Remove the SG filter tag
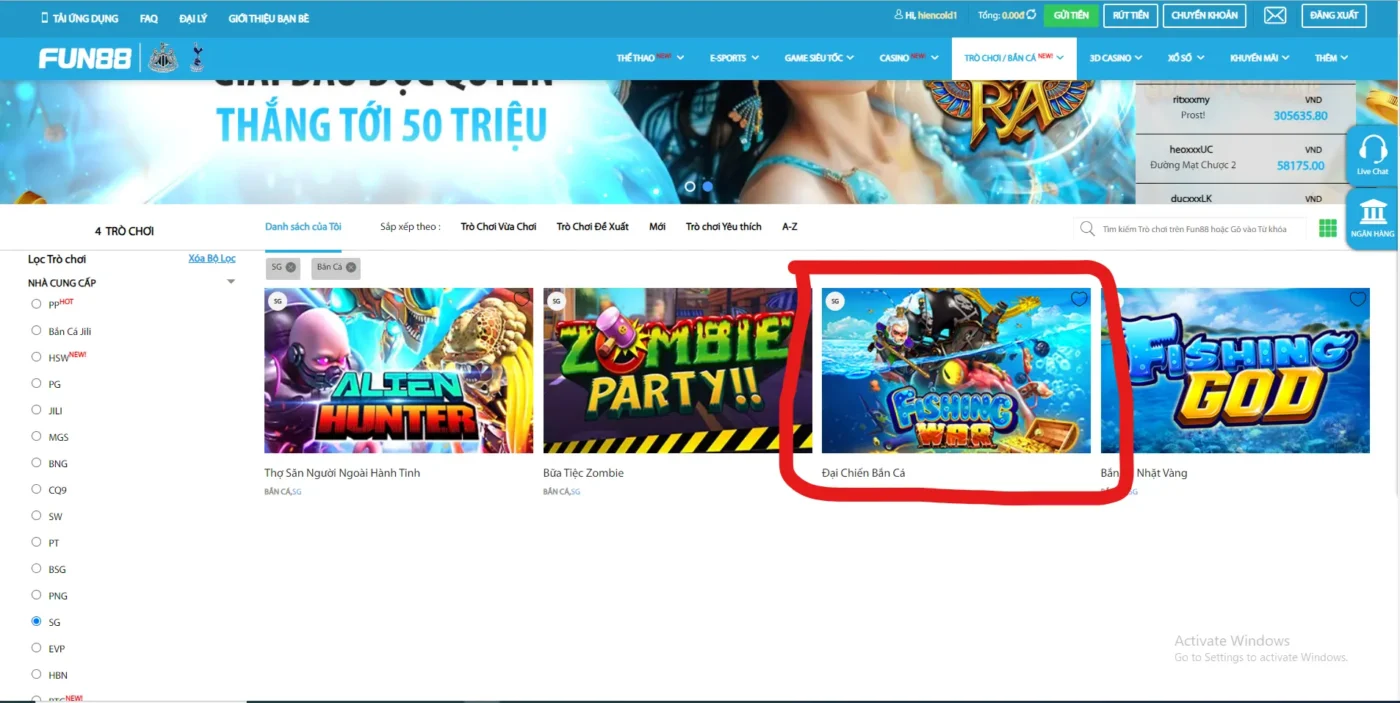The image size is (1400, 703). pos(291,267)
